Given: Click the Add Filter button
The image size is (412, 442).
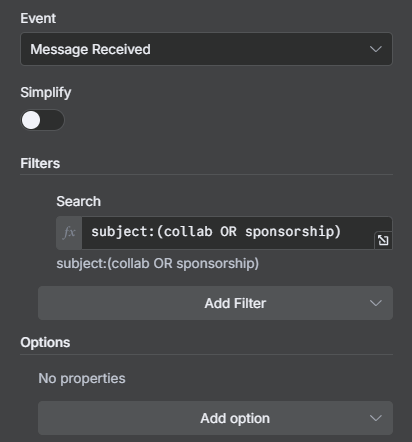Looking at the screenshot, I should [x=215, y=303].
